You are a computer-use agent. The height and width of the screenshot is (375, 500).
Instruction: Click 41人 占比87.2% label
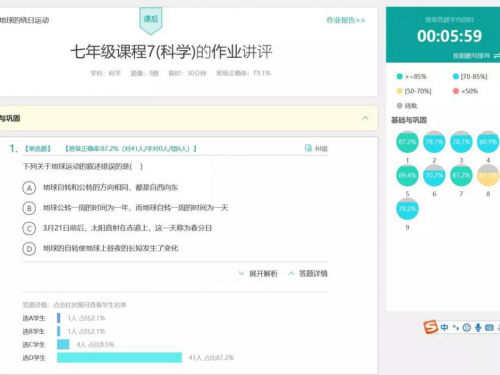coord(211,358)
